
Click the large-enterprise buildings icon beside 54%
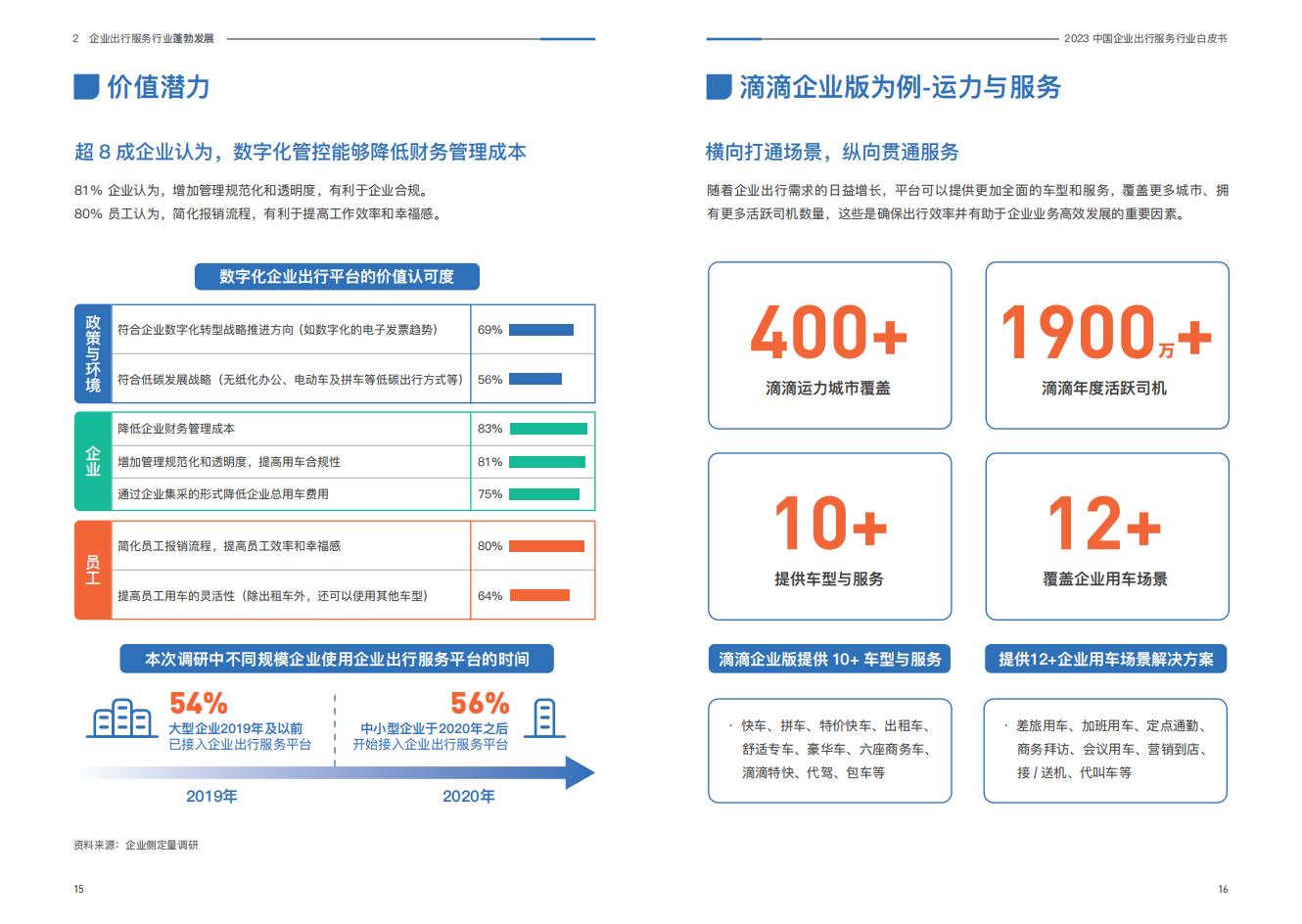pos(122,718)
